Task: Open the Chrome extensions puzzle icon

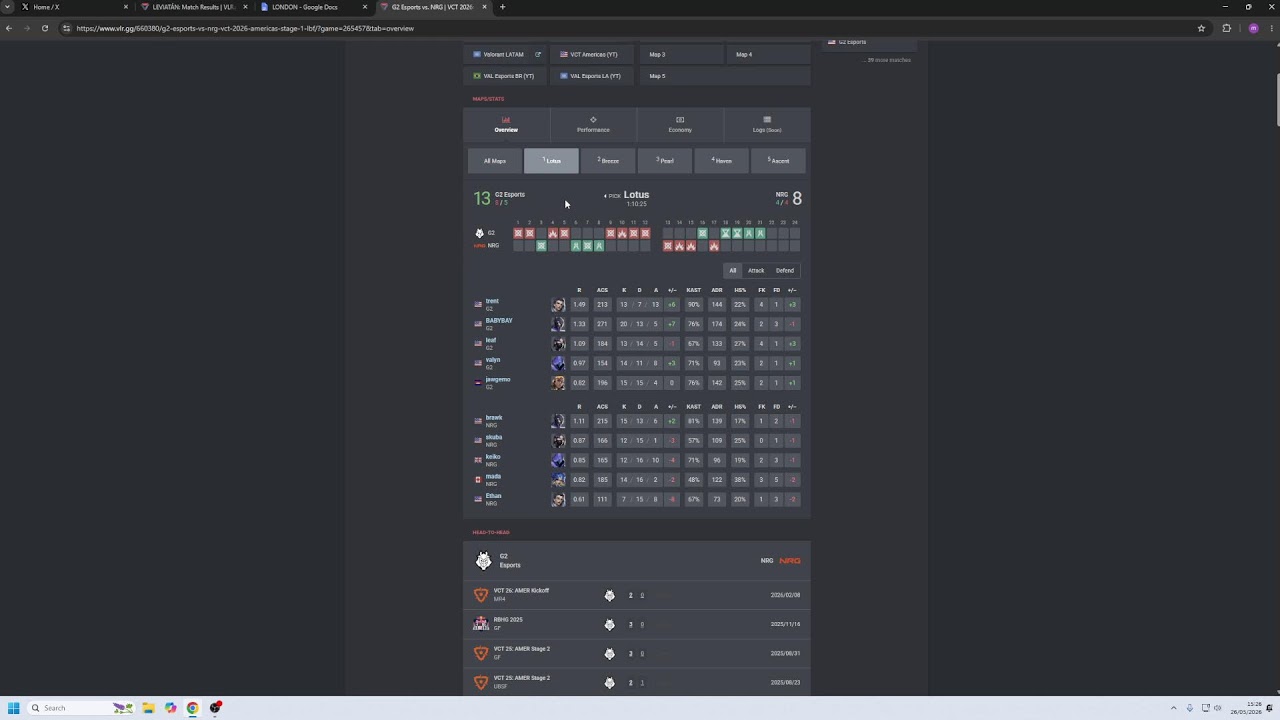Action: pos(1227,28)
